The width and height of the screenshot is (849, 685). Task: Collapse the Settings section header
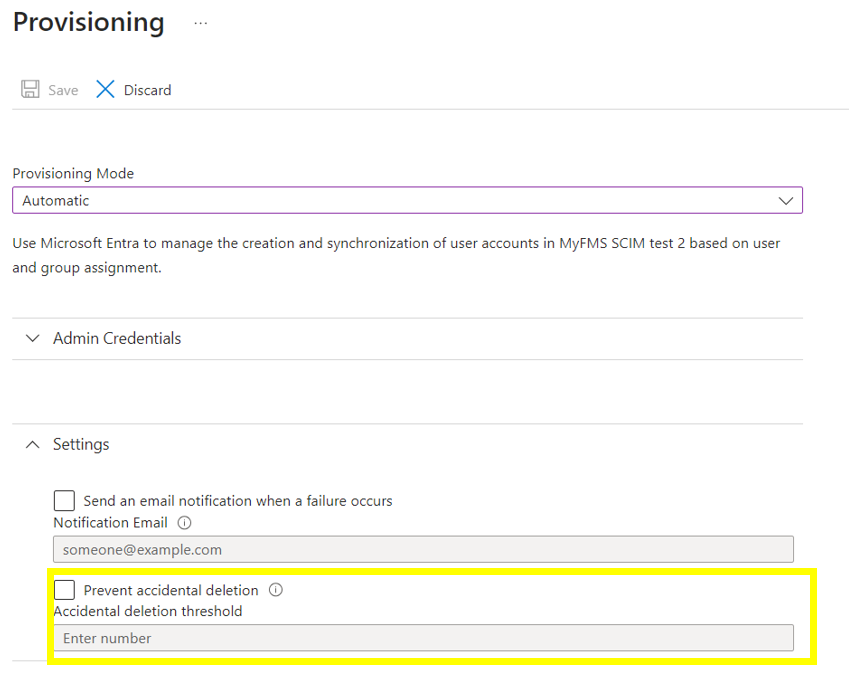[x=407, y=445]
